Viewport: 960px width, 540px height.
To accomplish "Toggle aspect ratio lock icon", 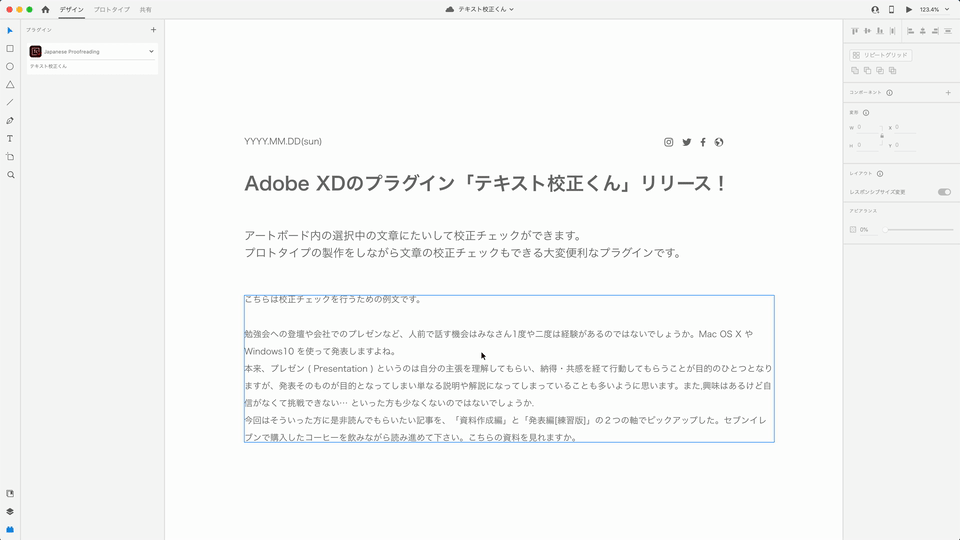I will coord(882,136).
